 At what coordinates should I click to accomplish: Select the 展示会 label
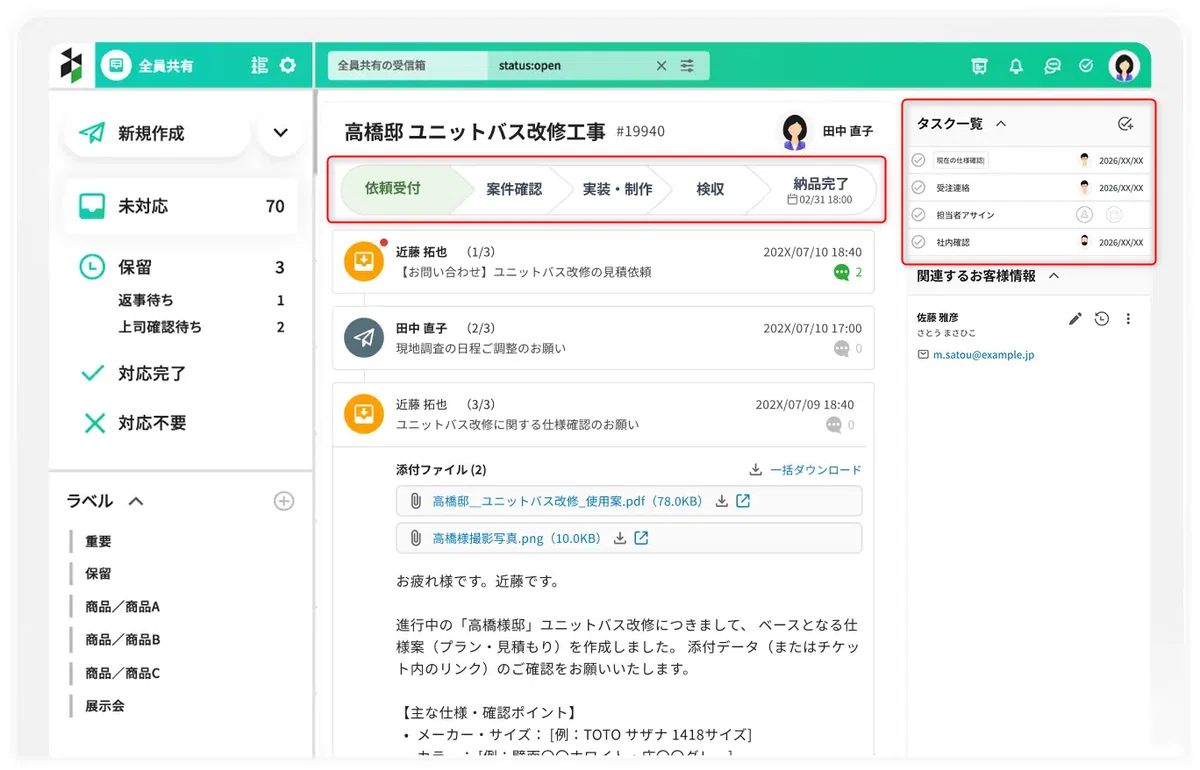(104, 706)
